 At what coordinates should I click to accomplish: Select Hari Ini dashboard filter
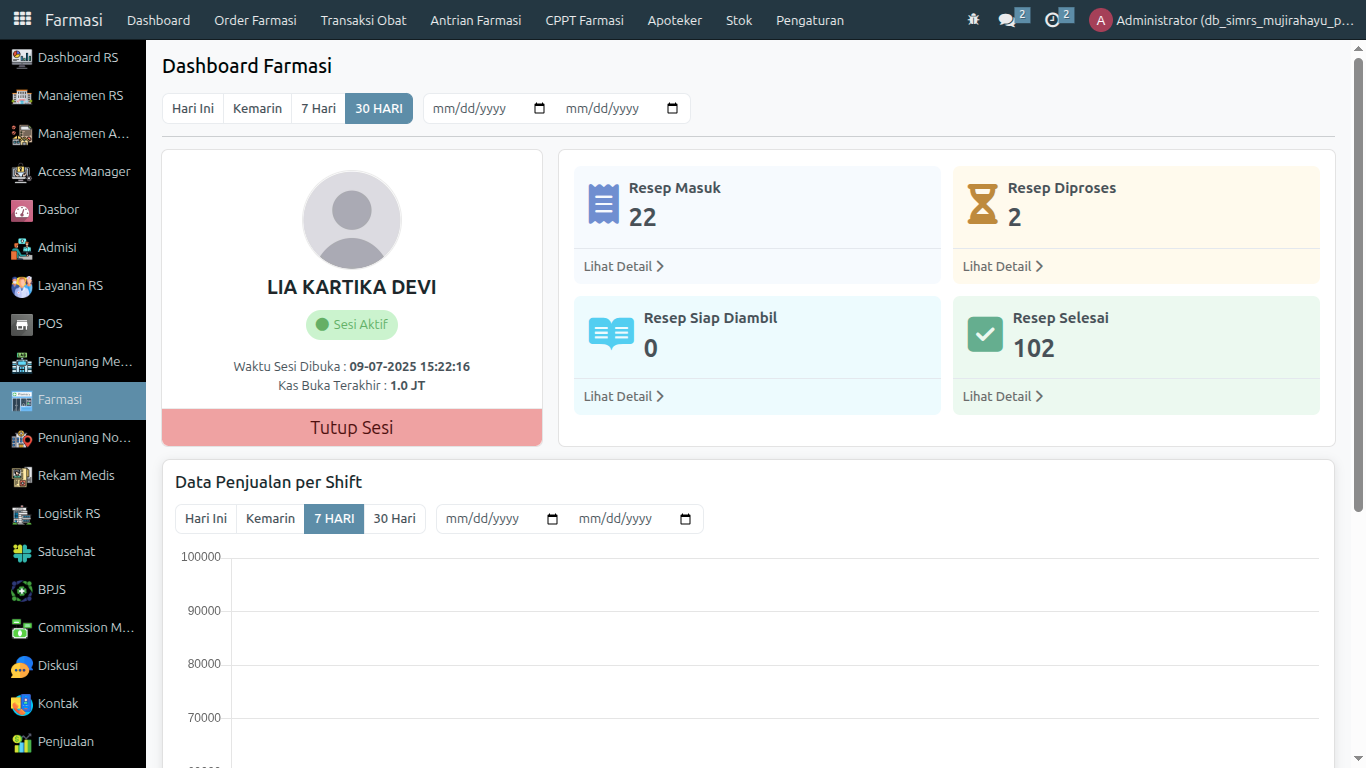[x=193, y=109]
